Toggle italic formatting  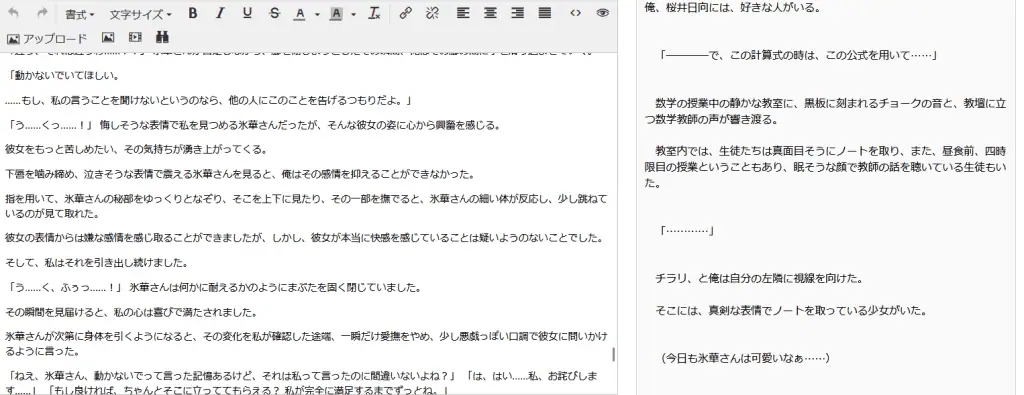(x=220, y=13)
